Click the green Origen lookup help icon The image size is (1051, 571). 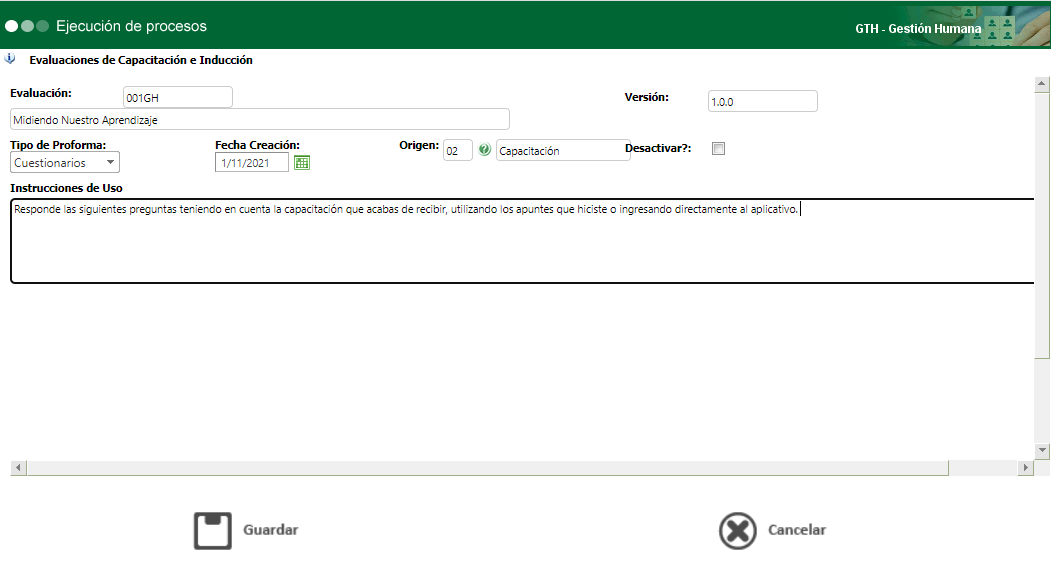pos(485,150)
